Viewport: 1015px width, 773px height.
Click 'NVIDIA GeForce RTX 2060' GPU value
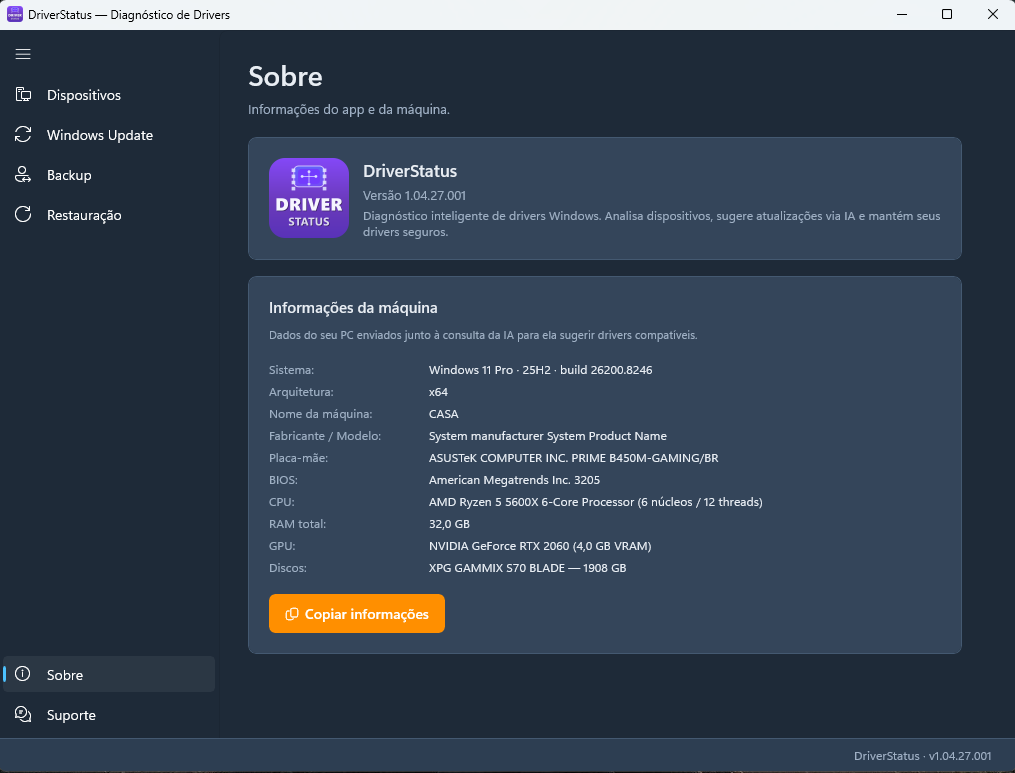click(540, 546)
